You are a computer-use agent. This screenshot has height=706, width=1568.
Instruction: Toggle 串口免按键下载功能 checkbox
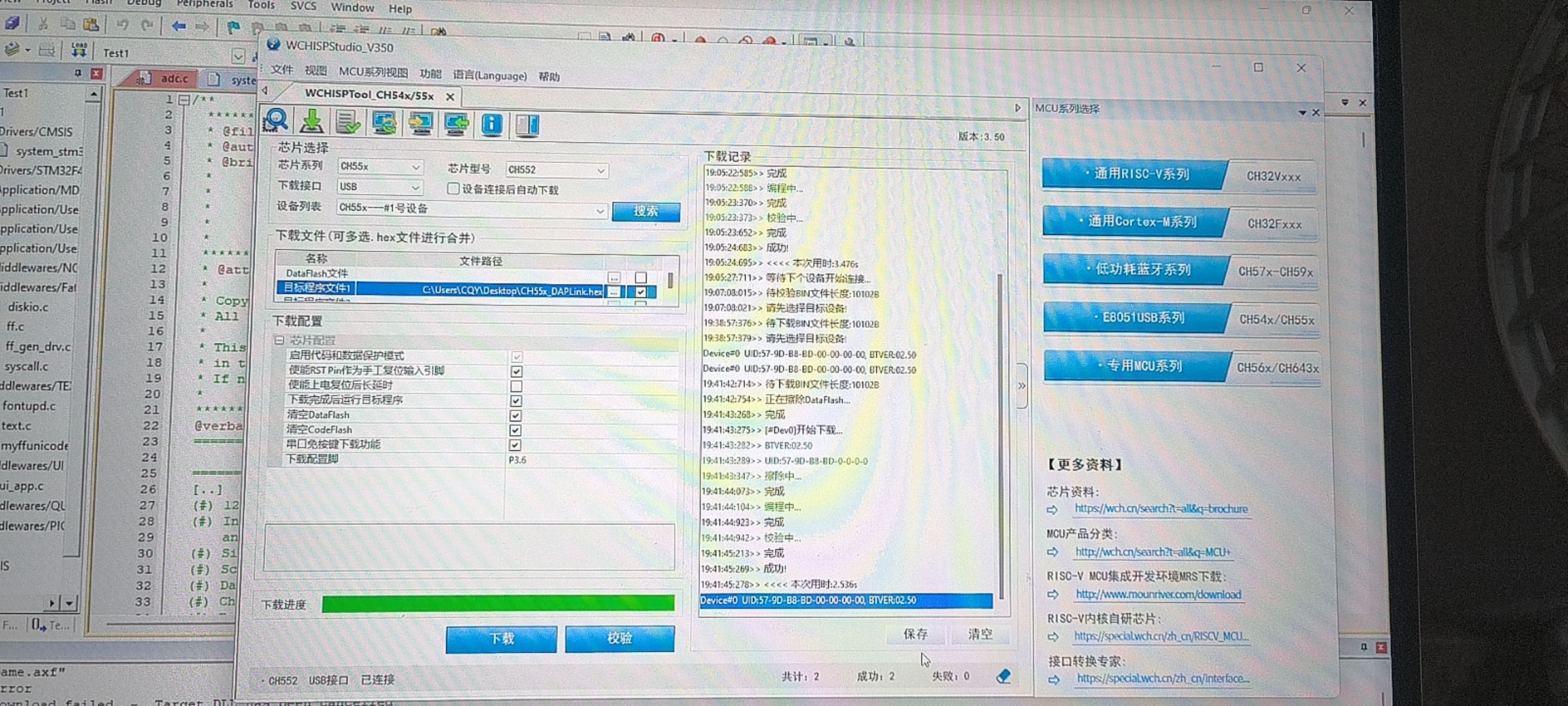click(515, 445)
